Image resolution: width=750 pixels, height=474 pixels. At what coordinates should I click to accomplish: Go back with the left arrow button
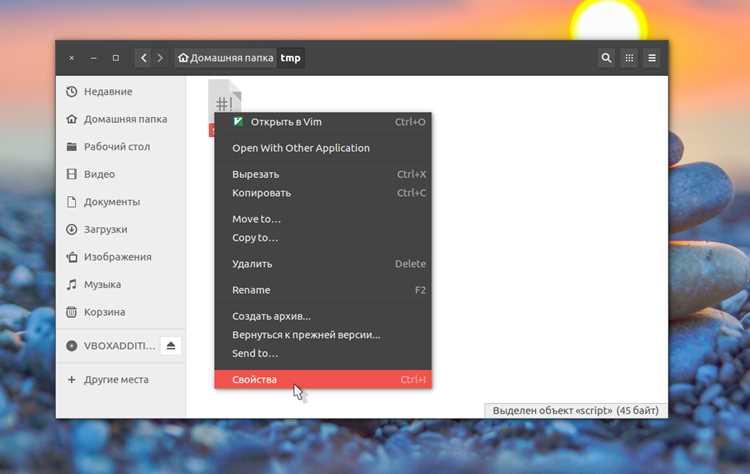143,58
